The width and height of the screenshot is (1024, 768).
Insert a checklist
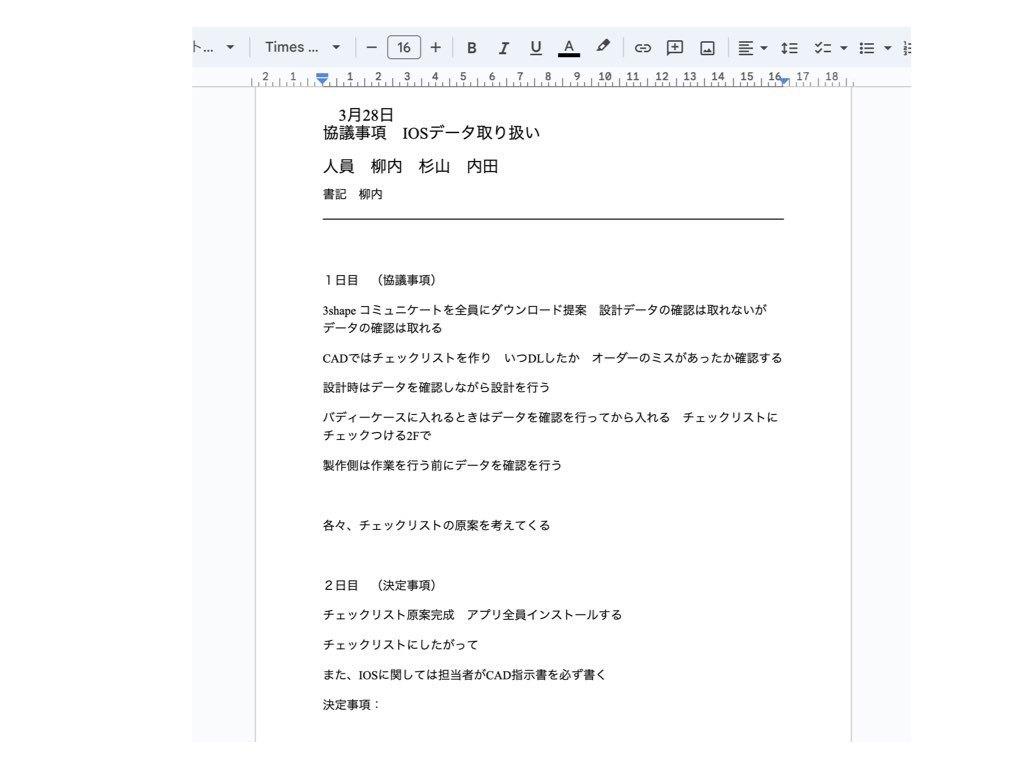point(822,48)
